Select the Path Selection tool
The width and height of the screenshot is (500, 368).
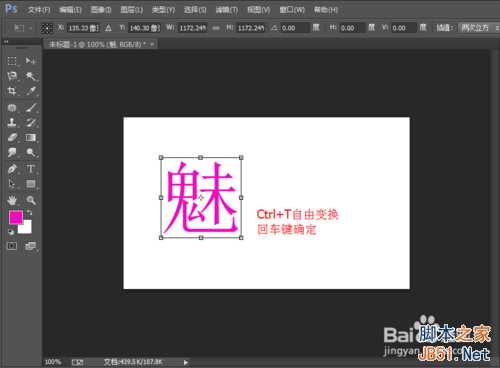(x=12, y=184)
